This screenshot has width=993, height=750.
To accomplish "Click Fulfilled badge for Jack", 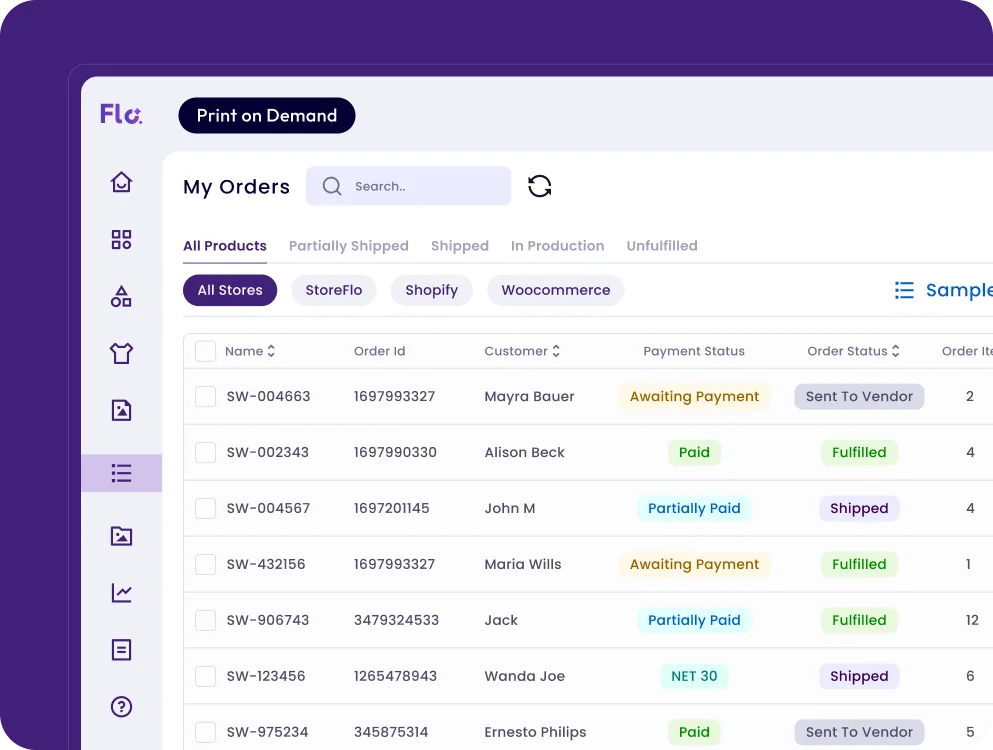I will pos(859,620).
